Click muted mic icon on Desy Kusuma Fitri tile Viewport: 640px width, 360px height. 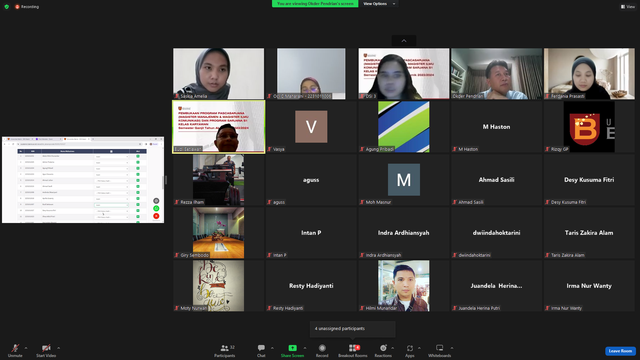point(547,202)
